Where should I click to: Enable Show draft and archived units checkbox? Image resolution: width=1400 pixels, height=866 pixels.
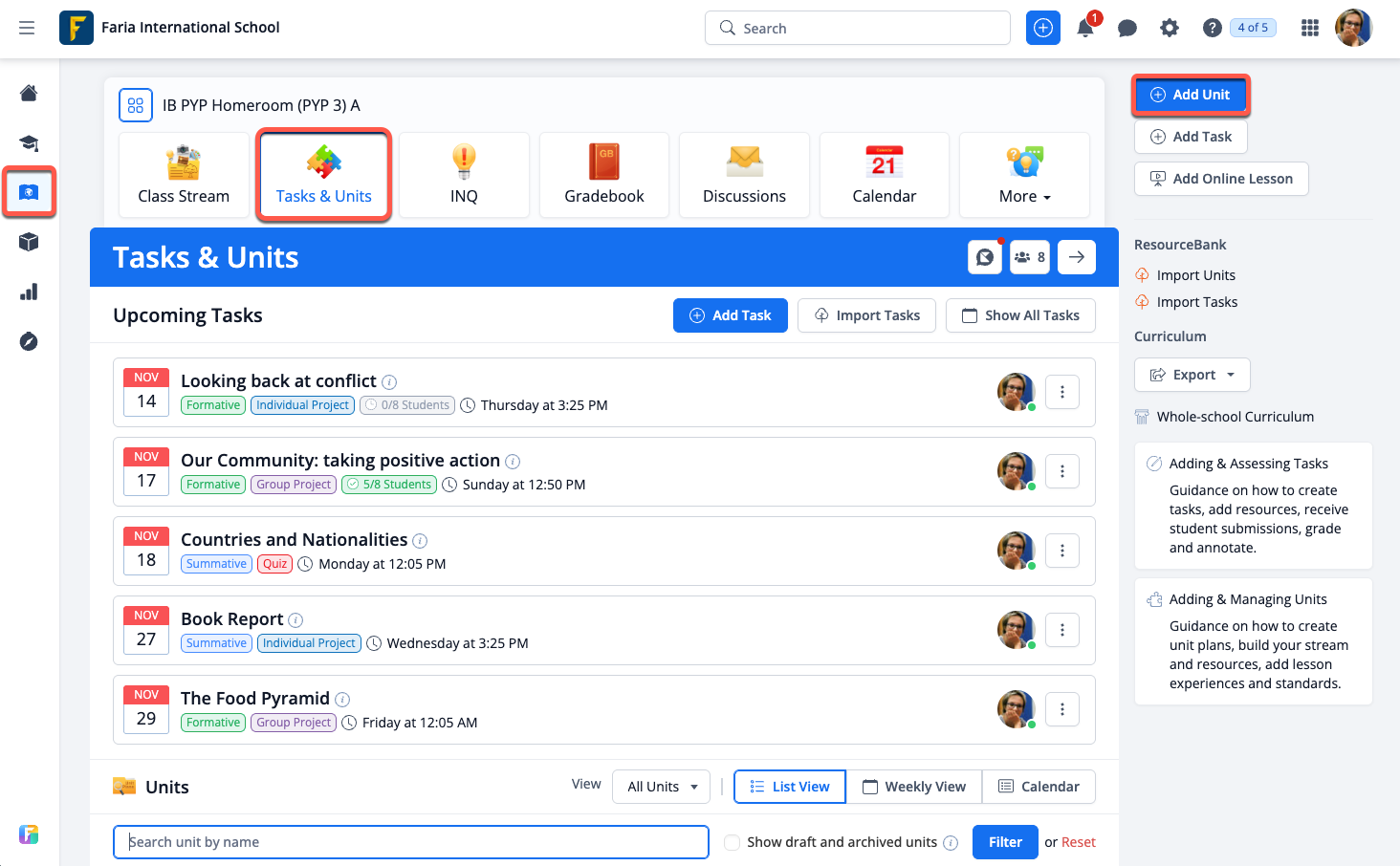[x=733, y=842]
